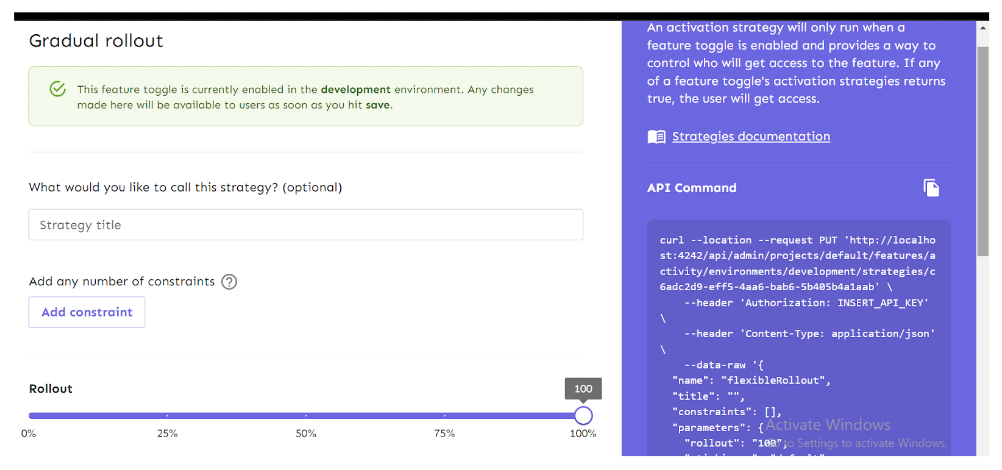Set the rollout slider to the 50% mark
This screenshot has width=1002, height=470.
306,415
